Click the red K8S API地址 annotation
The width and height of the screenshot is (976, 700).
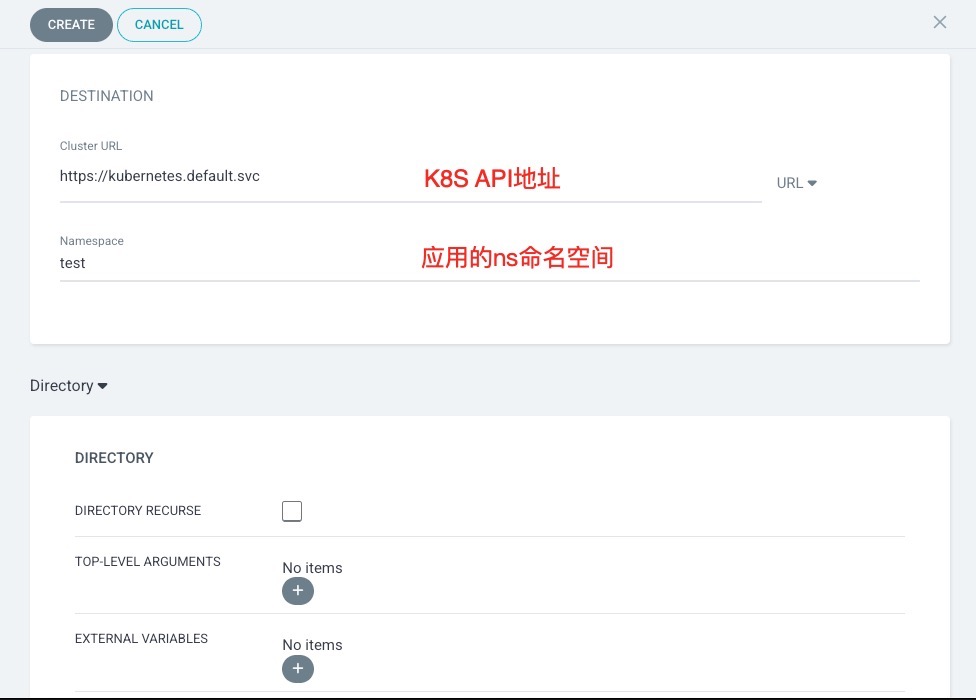(x=492, y=179)
